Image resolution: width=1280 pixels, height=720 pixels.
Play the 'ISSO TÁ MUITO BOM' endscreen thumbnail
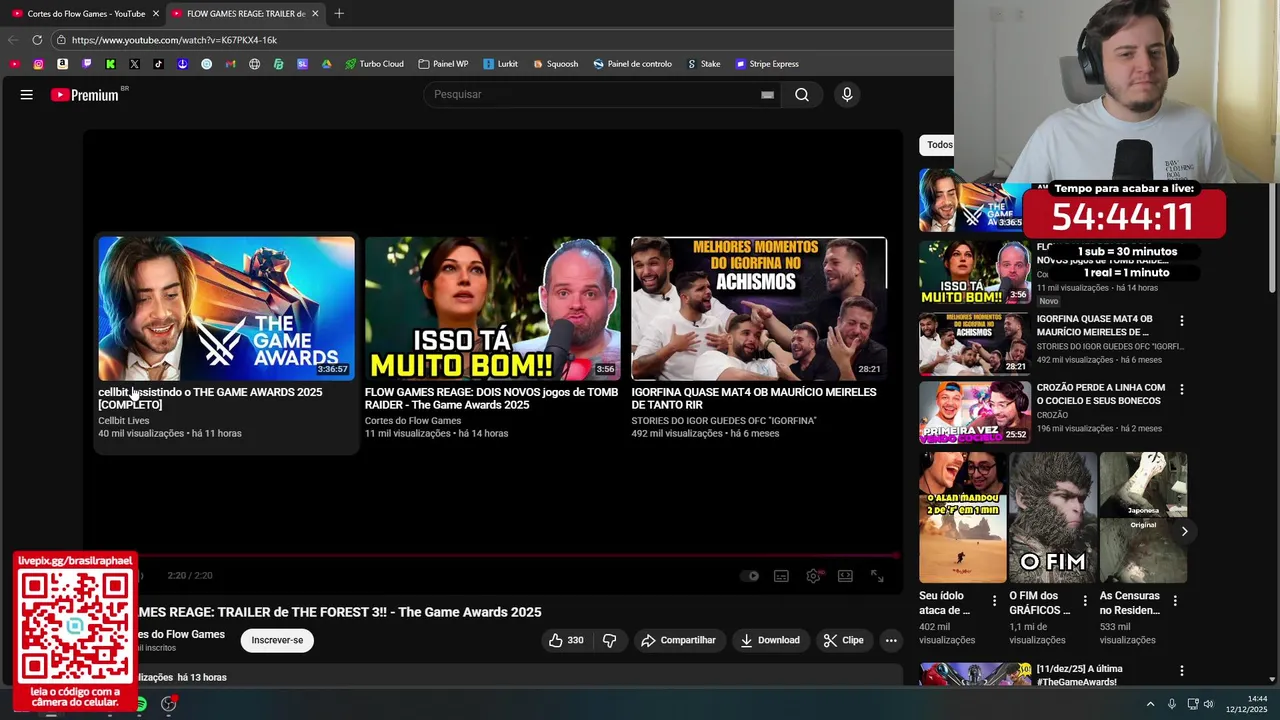click(492, 308)
